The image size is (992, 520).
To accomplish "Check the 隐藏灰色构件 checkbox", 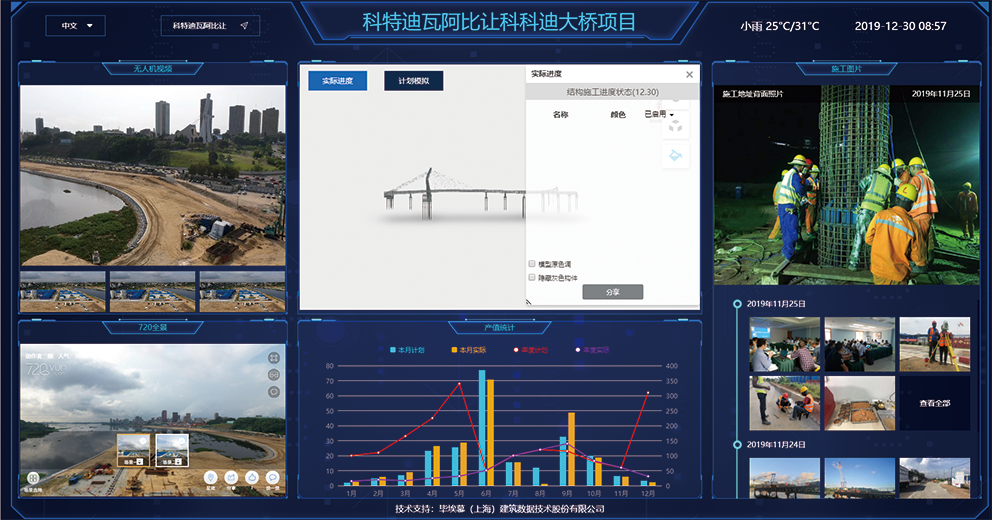I will click(x=532, y=277).
